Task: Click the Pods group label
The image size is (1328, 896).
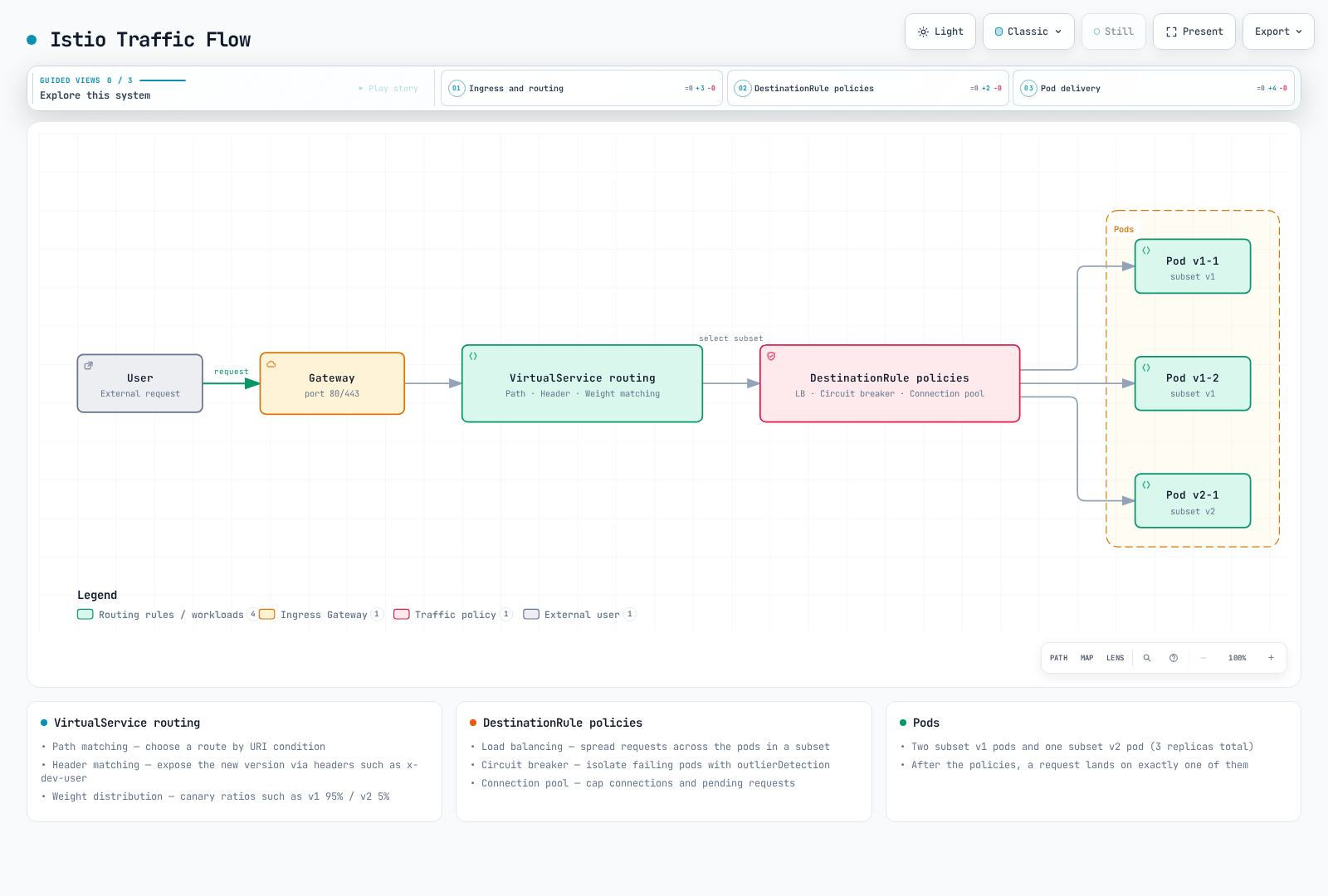Action: (1124, 229)
